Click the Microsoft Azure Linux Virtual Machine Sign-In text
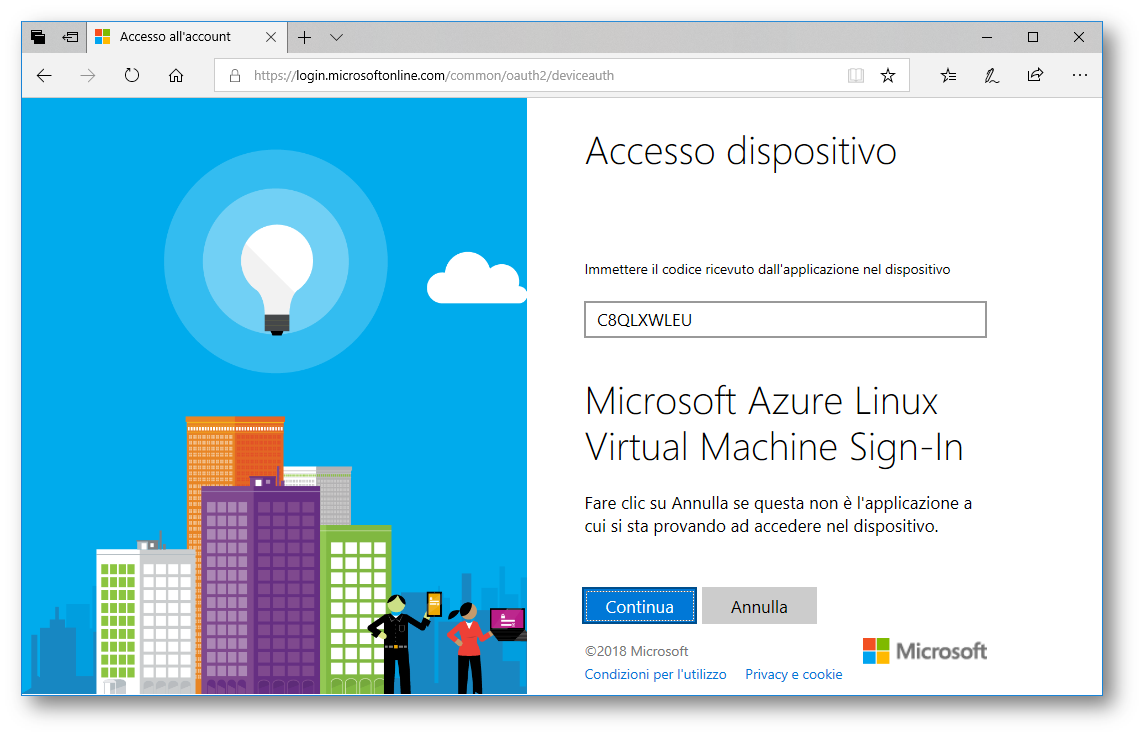The width and height of the screenshot is (1145, 738). coord(774,424)
